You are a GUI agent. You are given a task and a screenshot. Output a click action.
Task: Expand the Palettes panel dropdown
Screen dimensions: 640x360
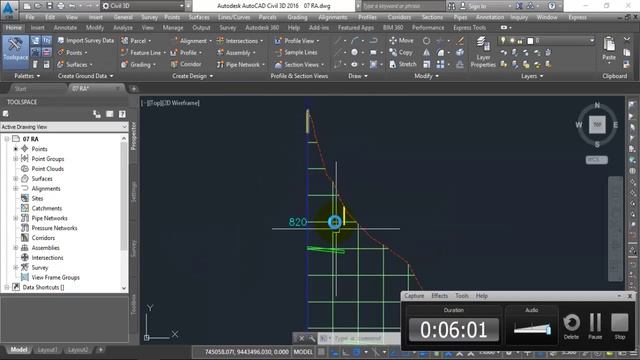tap(27, 76)
